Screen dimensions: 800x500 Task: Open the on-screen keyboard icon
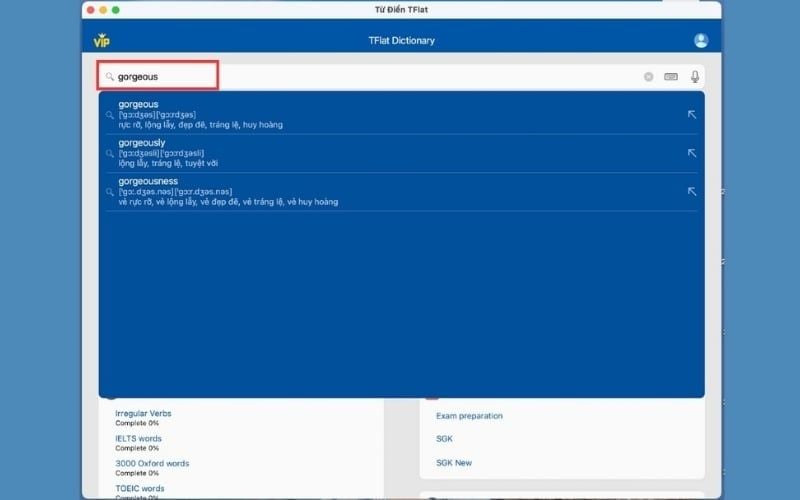pos(671,77)
